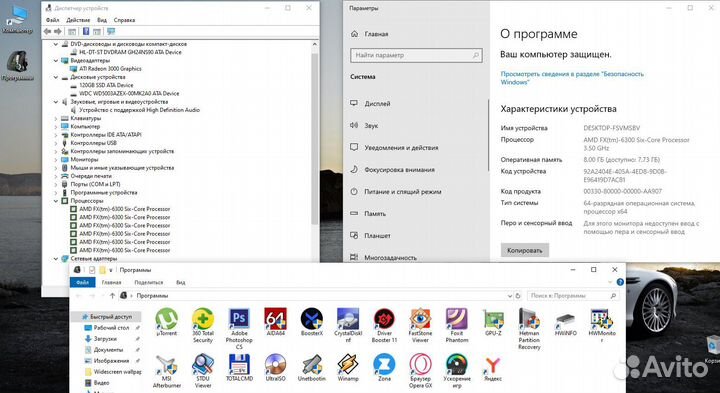Collapse the Процессоры node in Device Manager
This screenshot has width=720, height=393.
coord(56,201)
